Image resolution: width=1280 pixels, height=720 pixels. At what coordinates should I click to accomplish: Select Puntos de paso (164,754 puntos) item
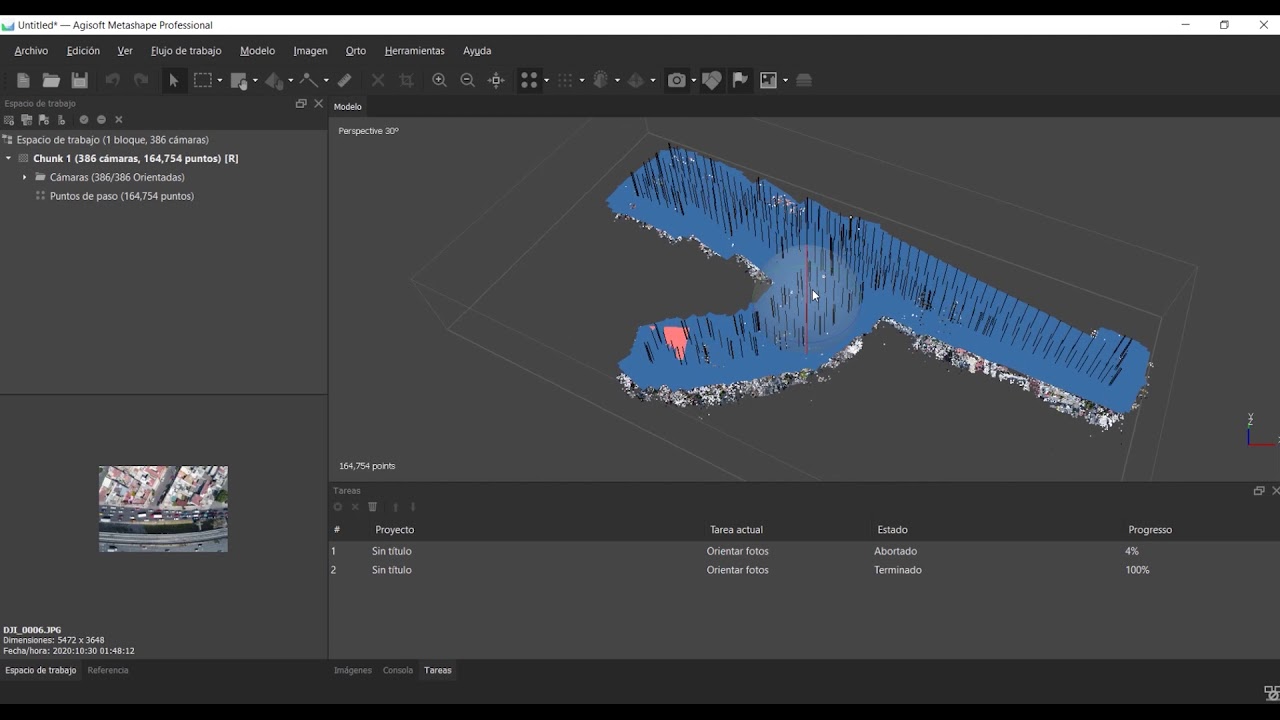coord(122,196)
